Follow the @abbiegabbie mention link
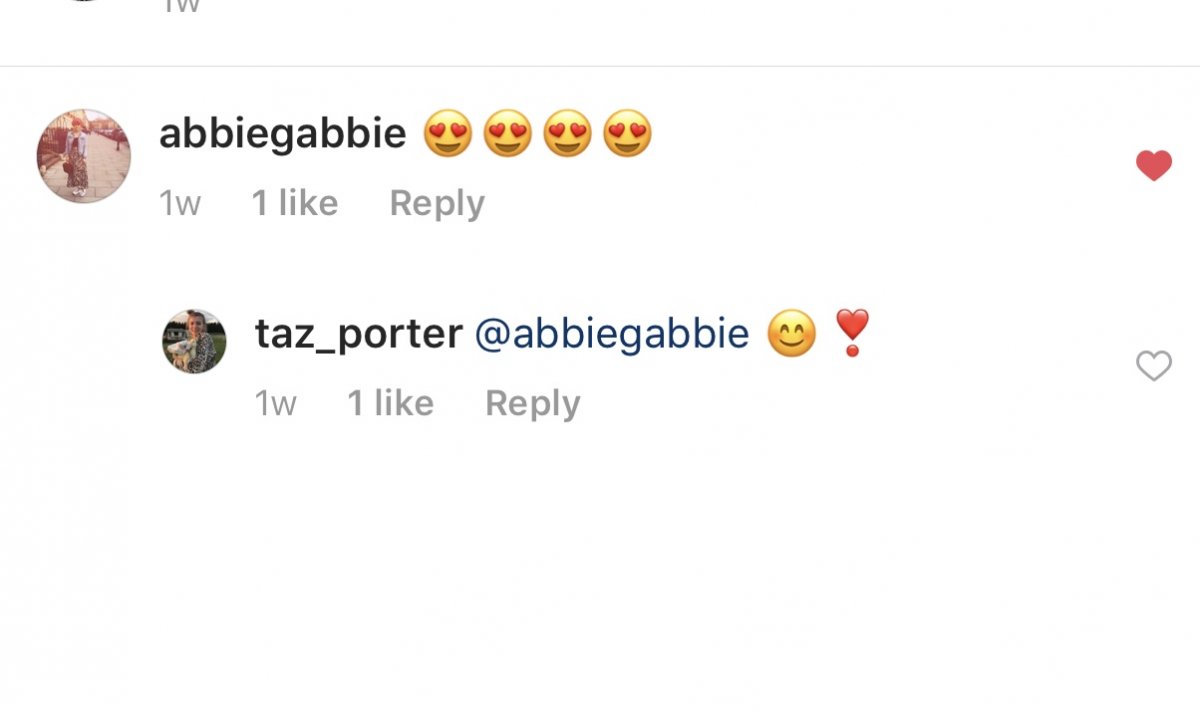Screen dimensions: 1200x712 point(611,334)
